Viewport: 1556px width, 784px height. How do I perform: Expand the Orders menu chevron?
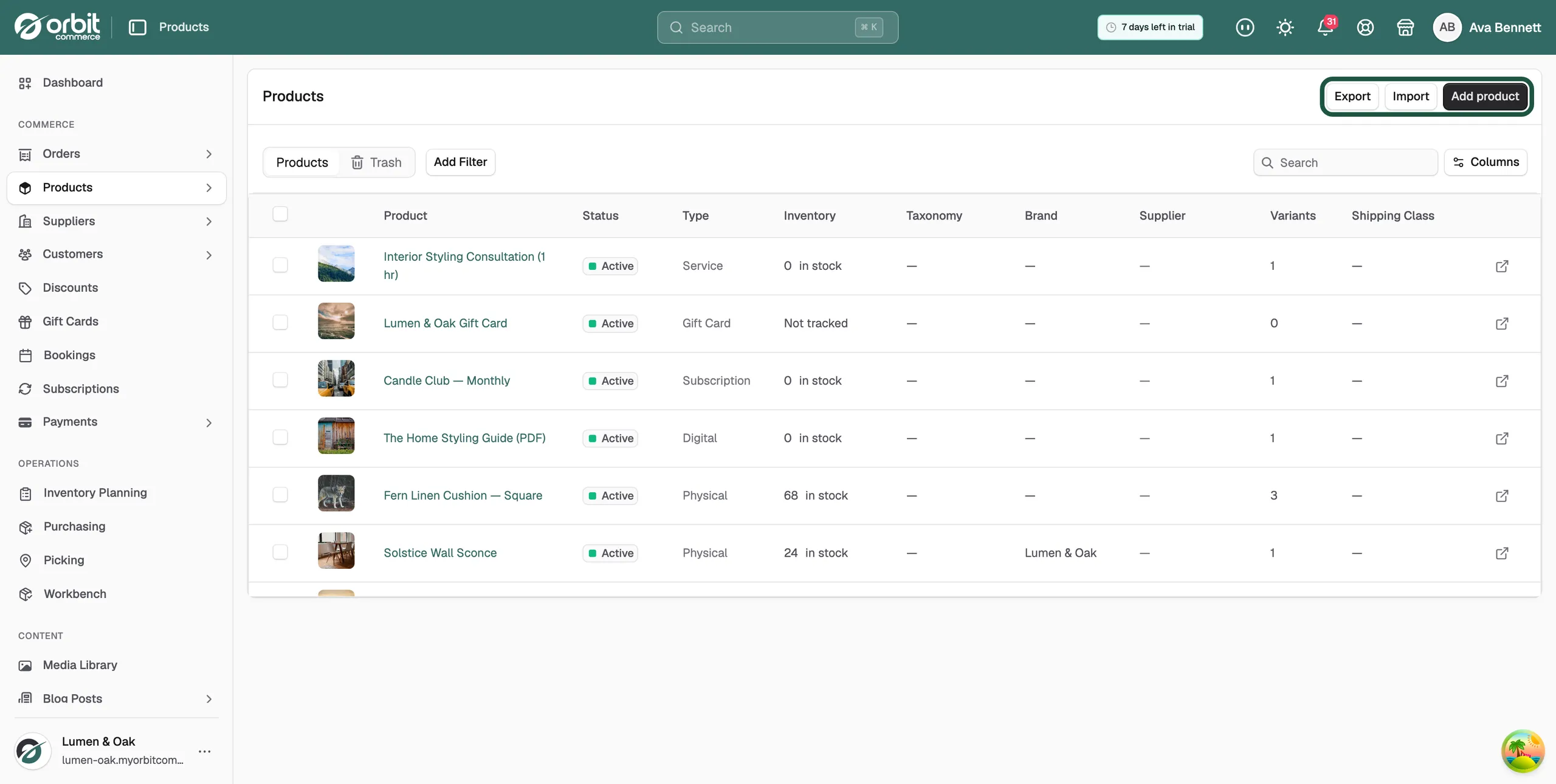coord(209,154)
